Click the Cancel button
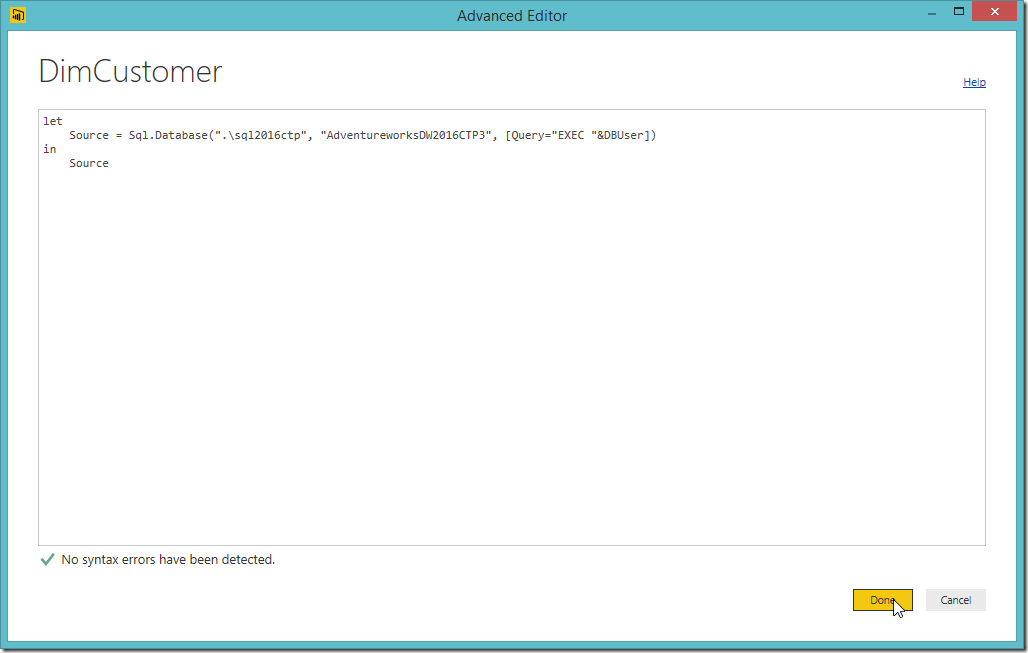Viewport: 1028px width, 653px height. point(955,600)
